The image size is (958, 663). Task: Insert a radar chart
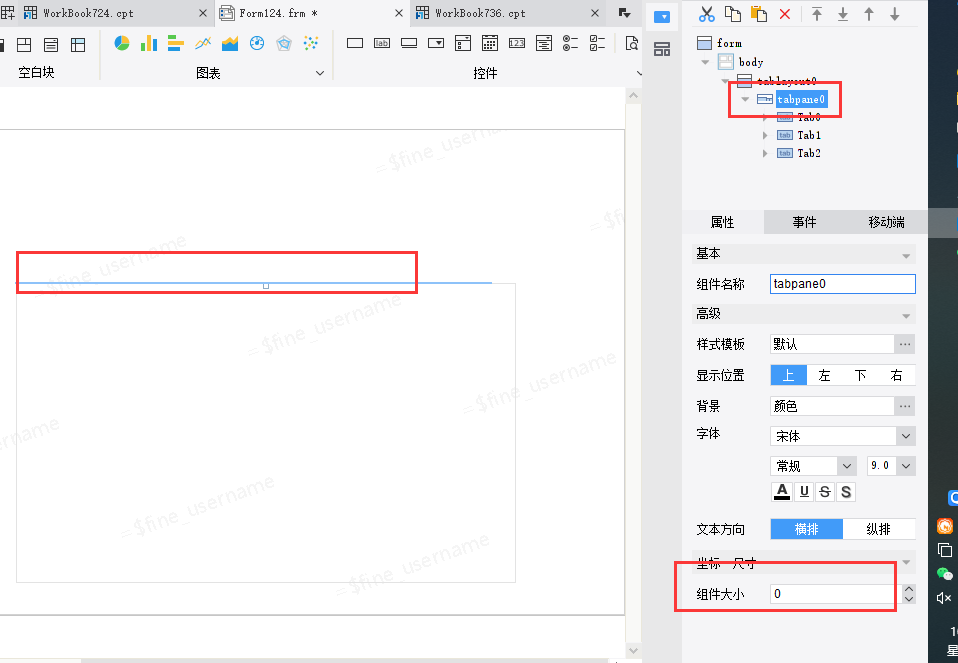pos(284,43)
